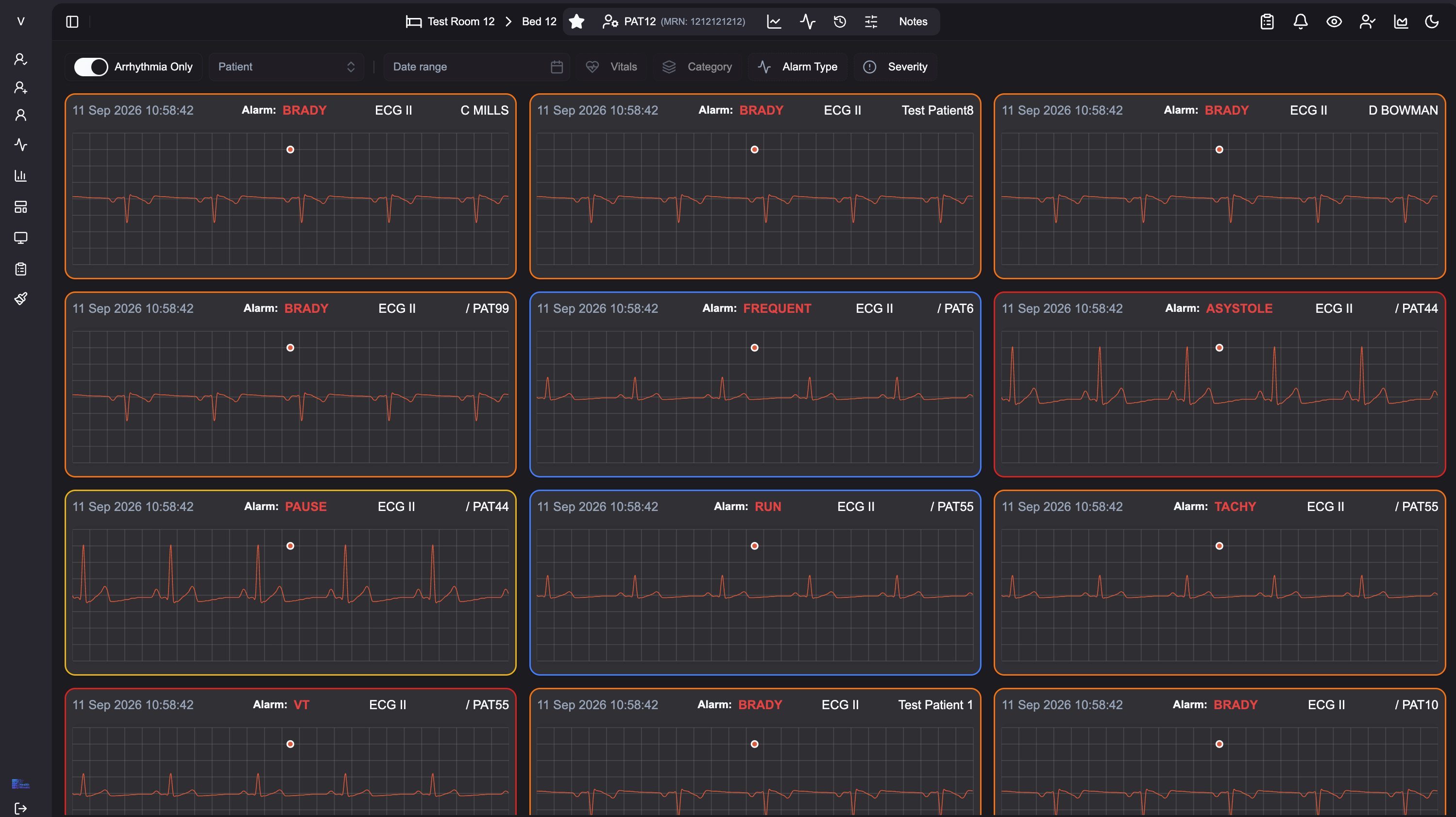The height and width of the screenshot is (817, 1456).
Task: Open the Patient dropdown
Action: (x=287, y=67)
